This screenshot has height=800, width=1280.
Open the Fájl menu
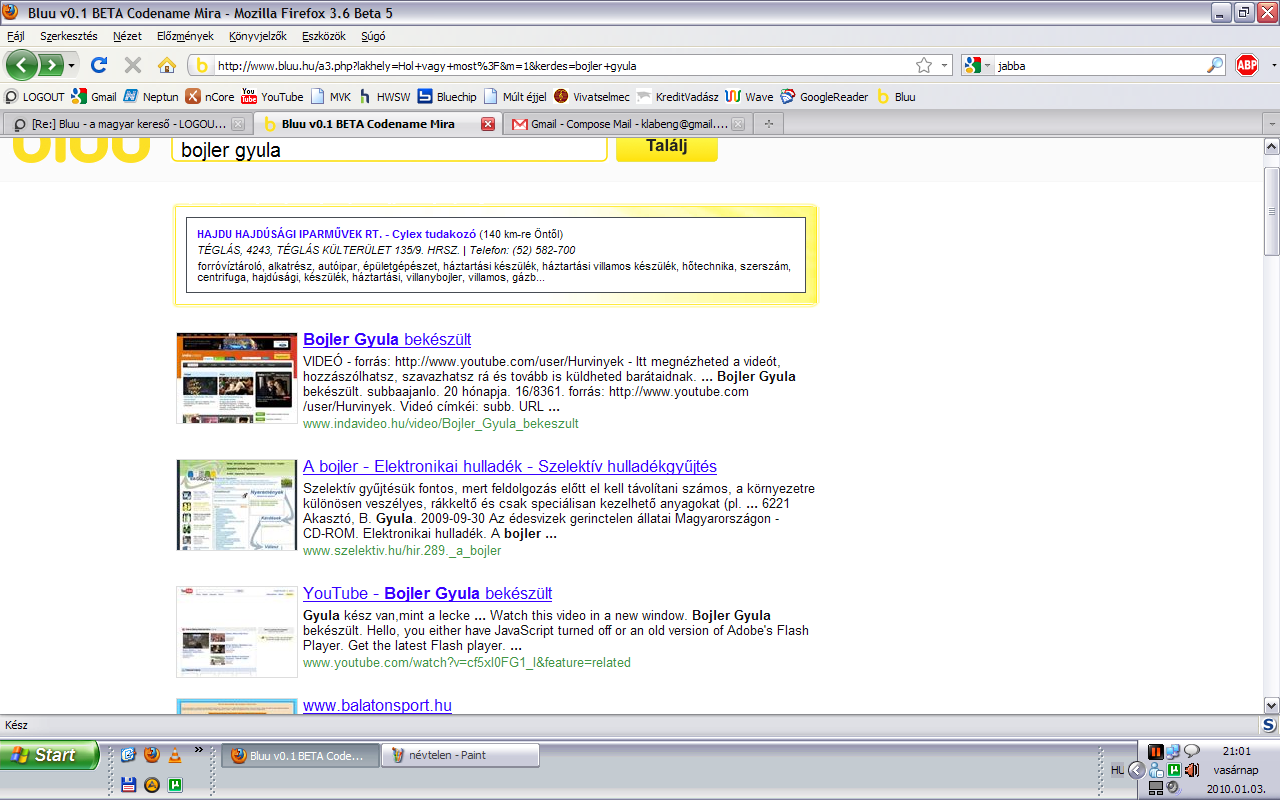15,36
